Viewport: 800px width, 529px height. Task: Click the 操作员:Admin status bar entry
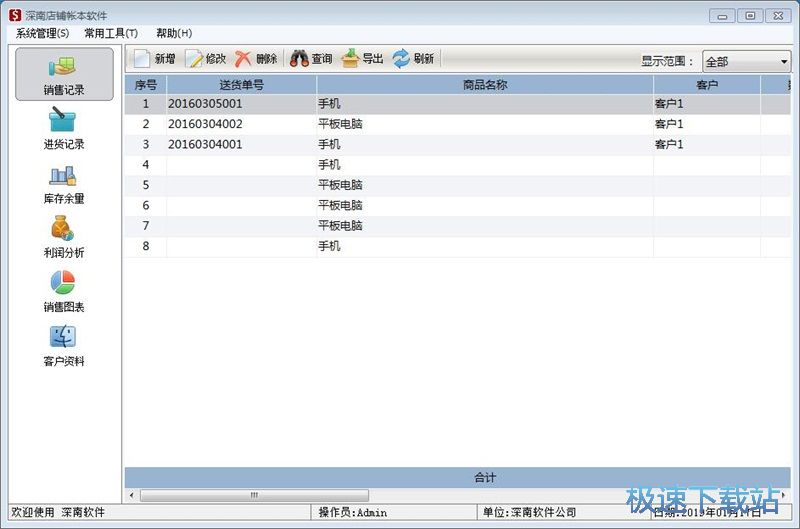coord(393,513)
